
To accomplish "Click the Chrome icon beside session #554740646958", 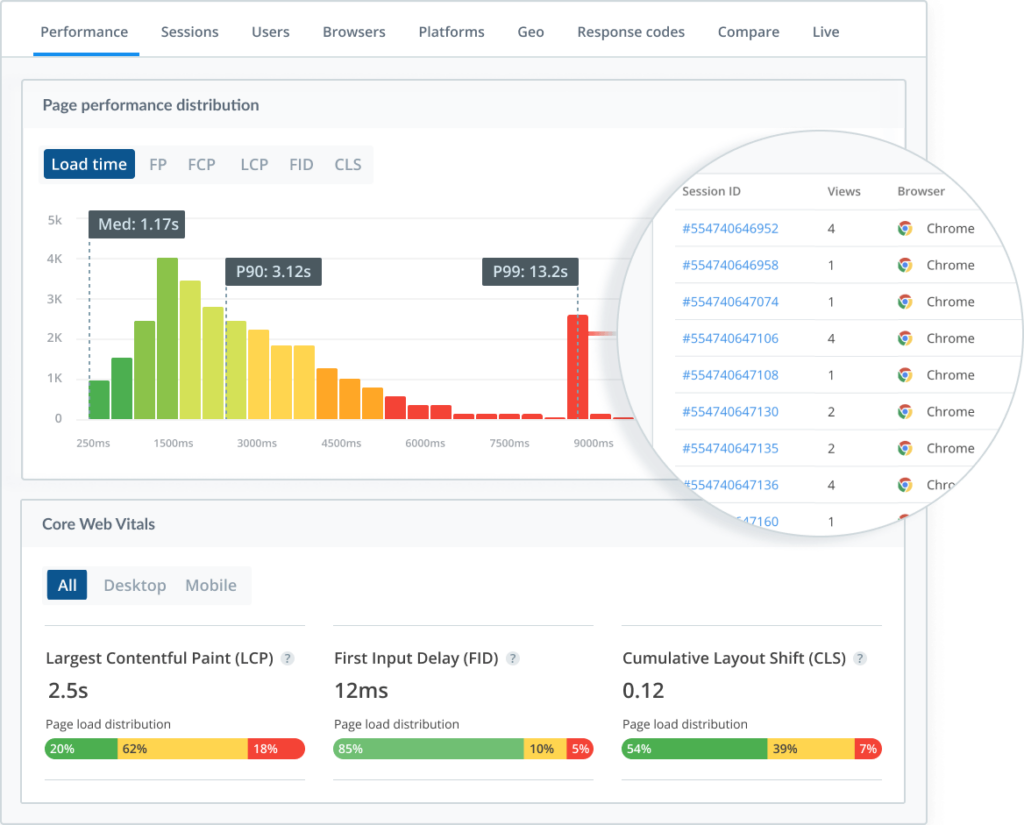I will point(904,265).
